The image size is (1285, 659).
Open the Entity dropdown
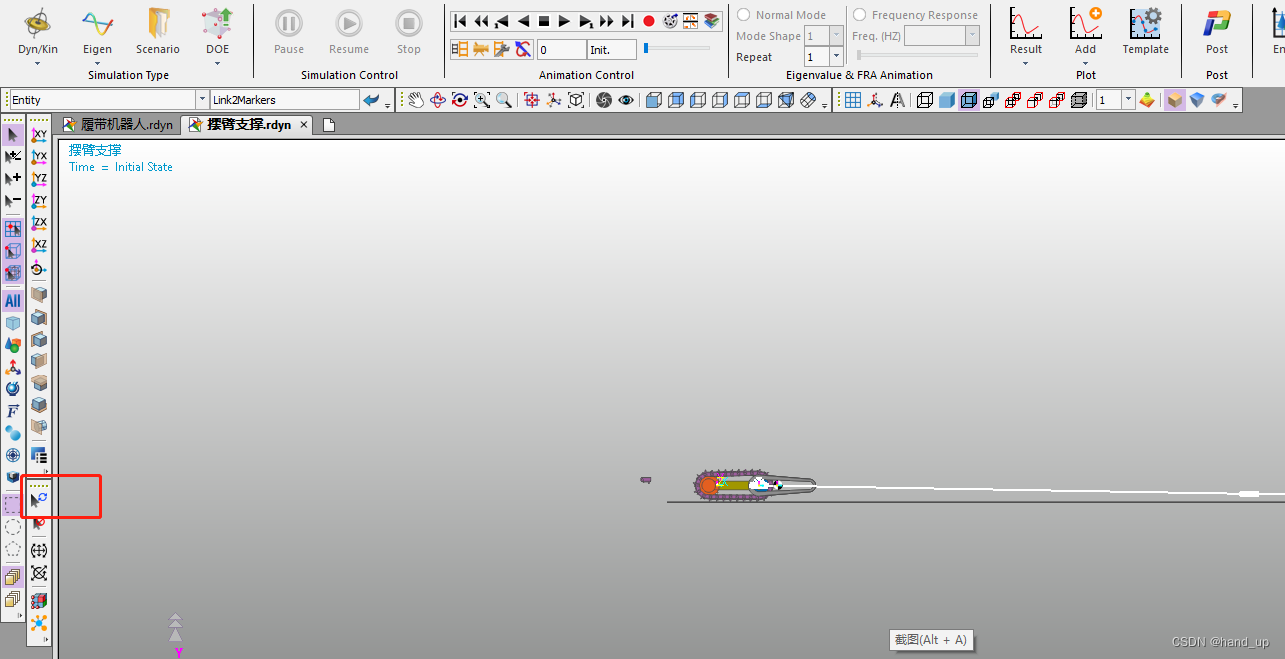[202, 100]
